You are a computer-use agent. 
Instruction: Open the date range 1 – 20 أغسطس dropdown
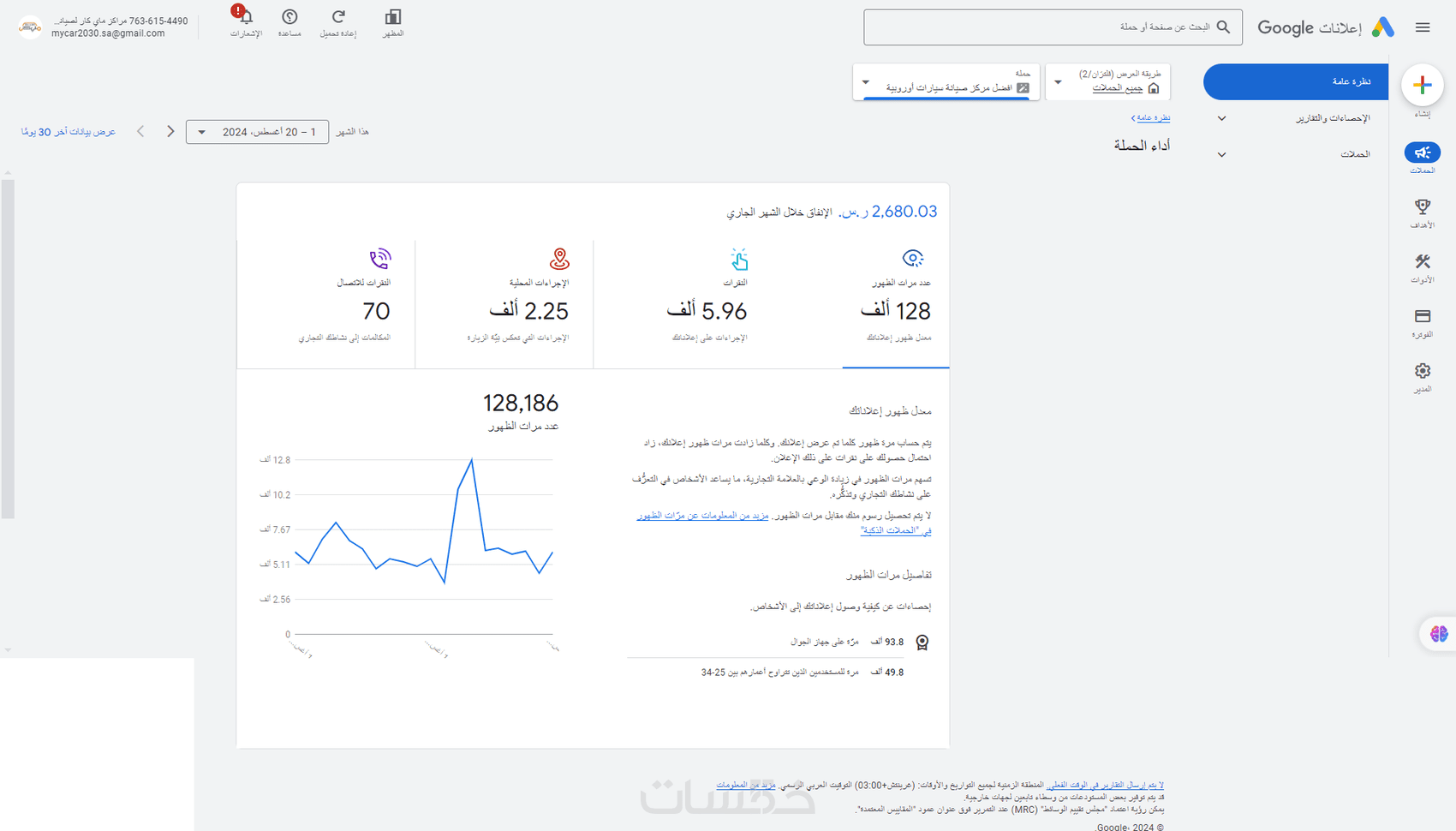tap(257, 132)
